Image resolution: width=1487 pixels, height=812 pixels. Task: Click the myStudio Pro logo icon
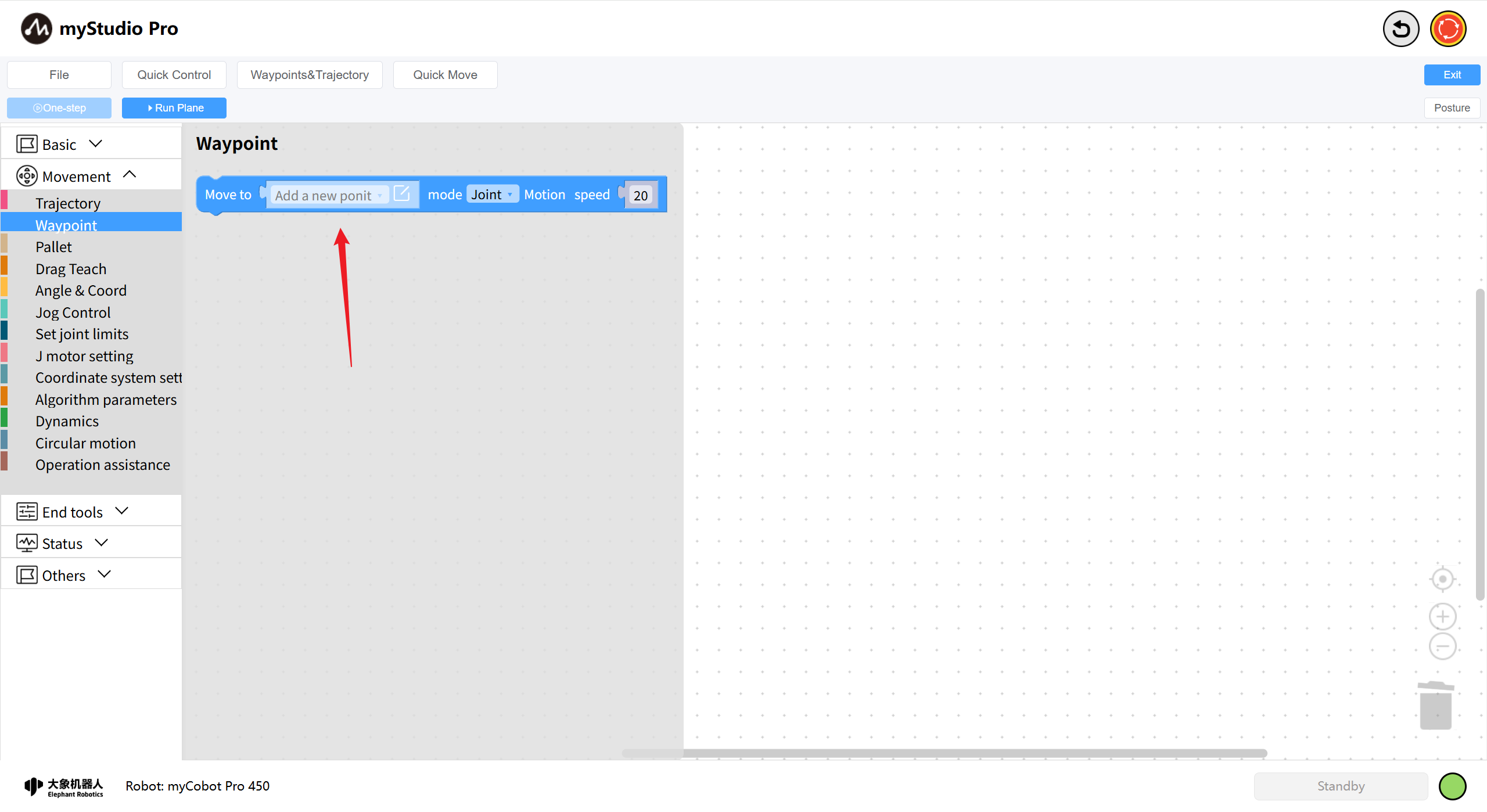(x=36, y=28)
